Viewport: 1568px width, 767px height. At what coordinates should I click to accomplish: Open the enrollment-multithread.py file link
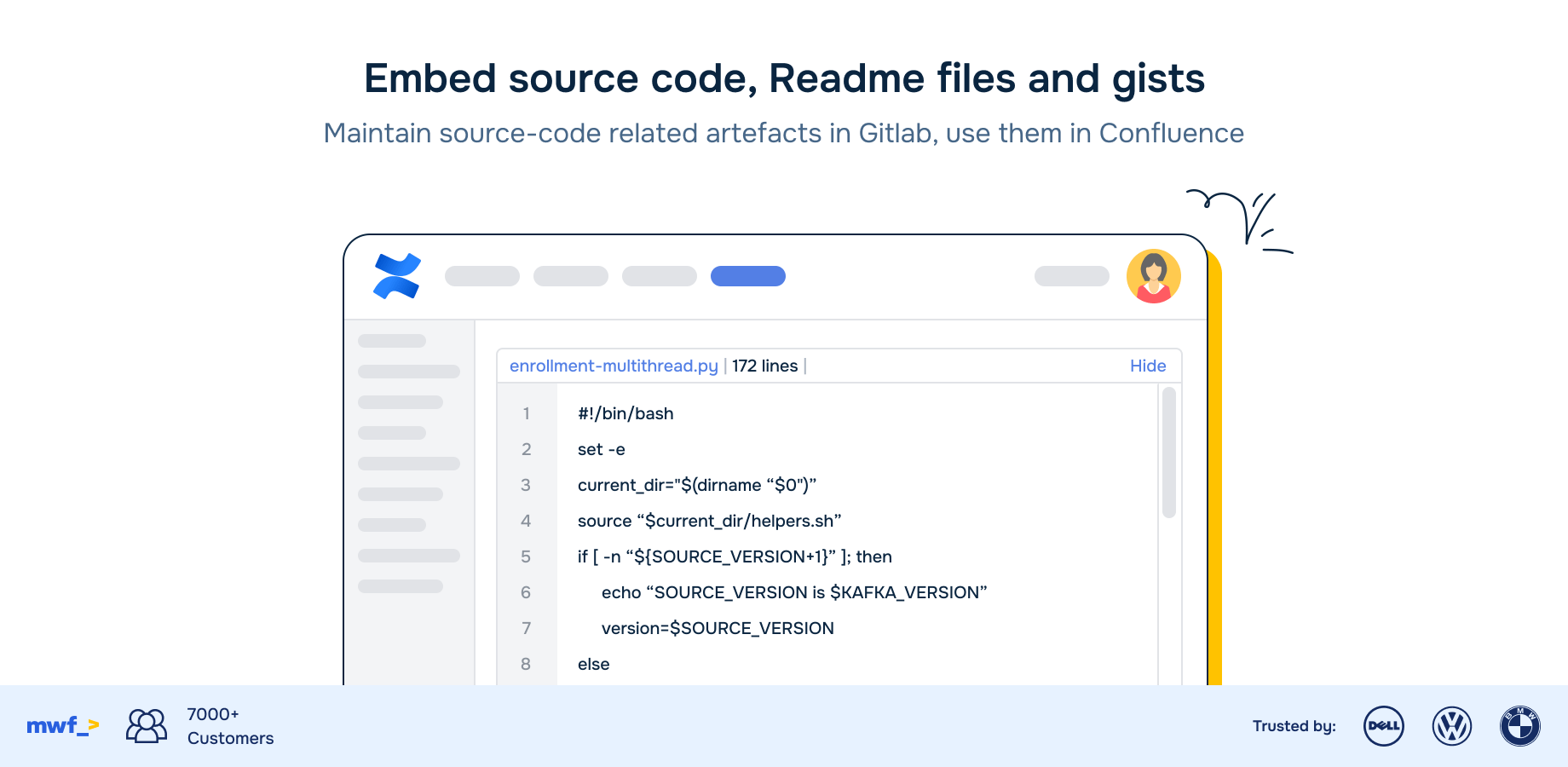[x=614, y=366]
